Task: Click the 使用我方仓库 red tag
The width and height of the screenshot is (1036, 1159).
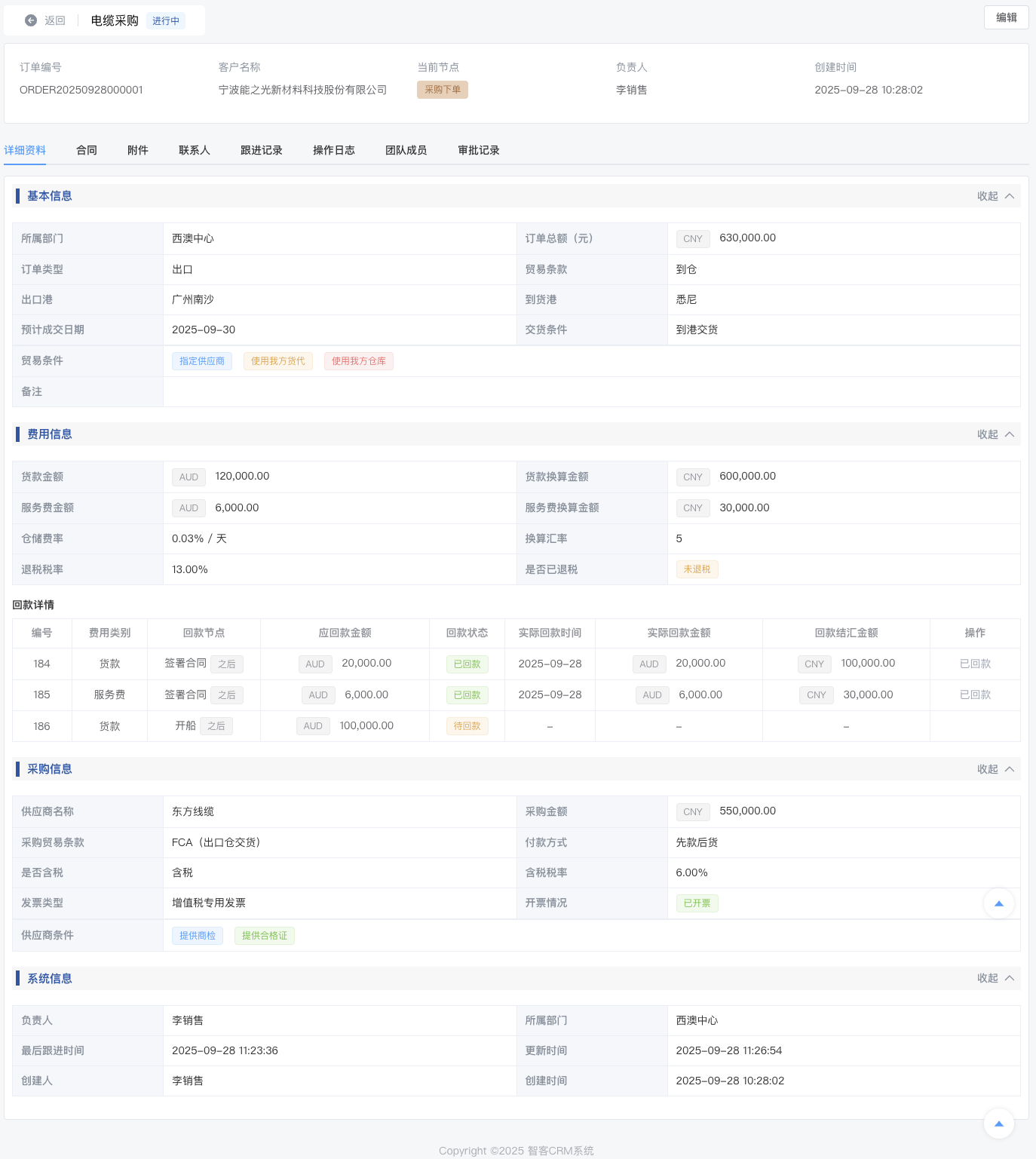Action: 359,361
